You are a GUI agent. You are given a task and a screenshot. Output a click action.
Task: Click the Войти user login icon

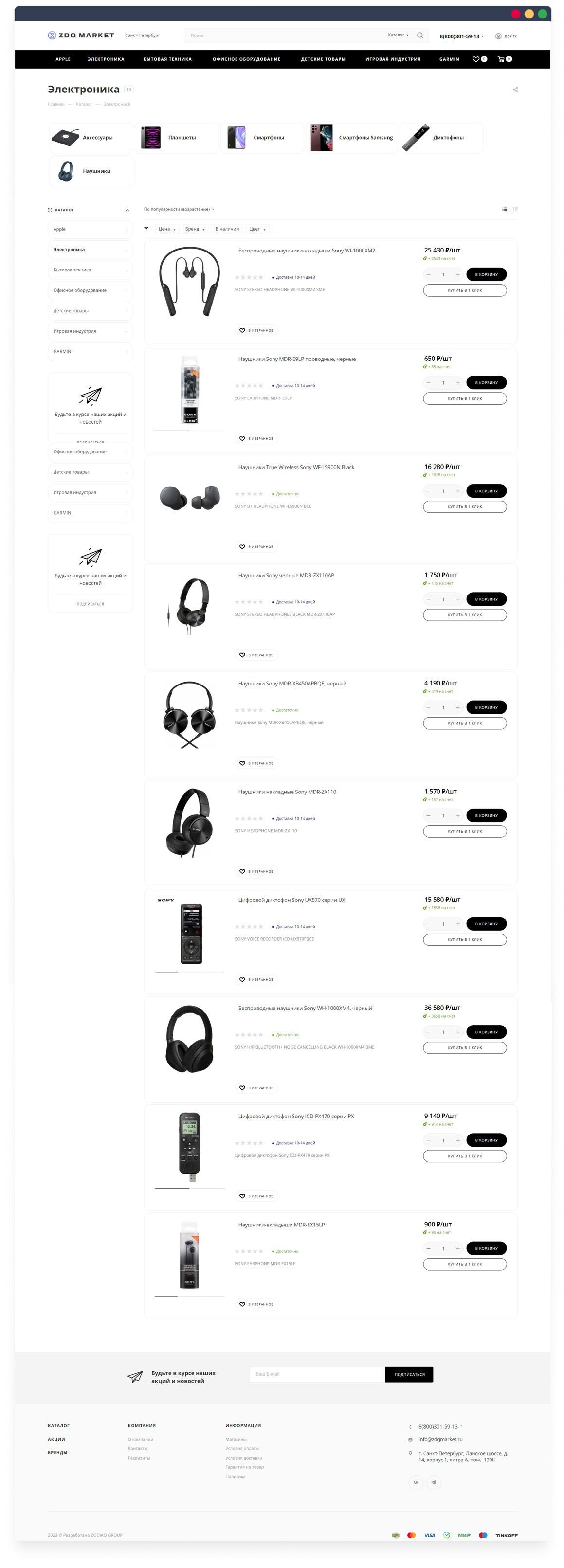[x=498, y=36]
